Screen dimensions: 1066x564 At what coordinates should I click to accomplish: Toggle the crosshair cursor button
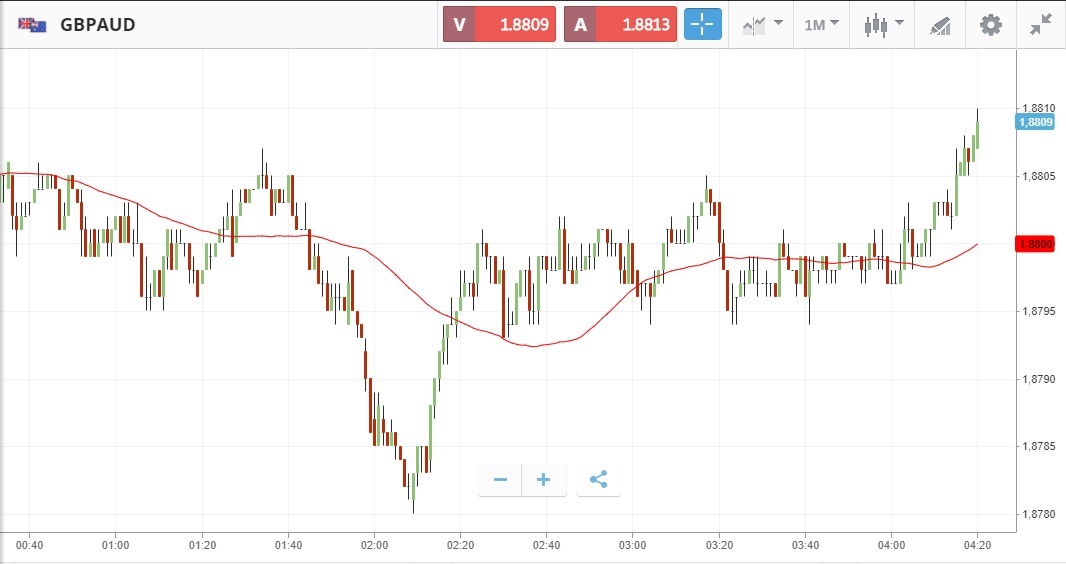click(703, 25)
